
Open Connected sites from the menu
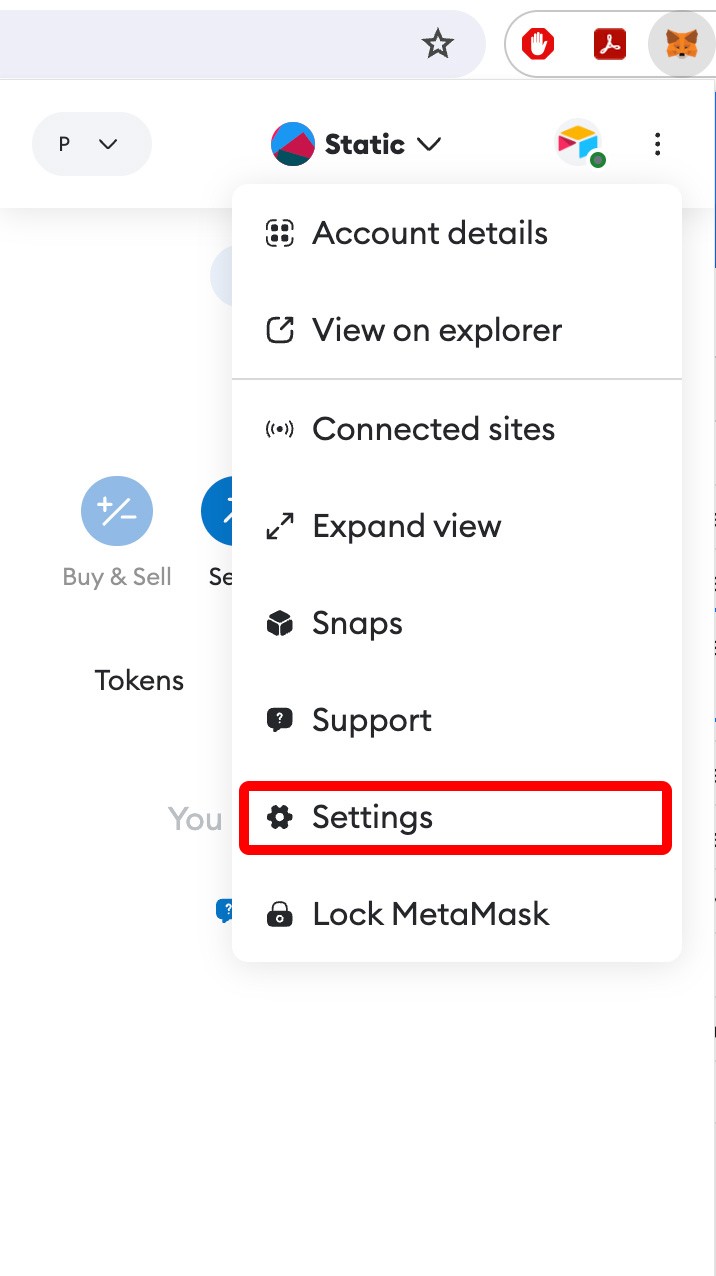[x=433, y=429]
